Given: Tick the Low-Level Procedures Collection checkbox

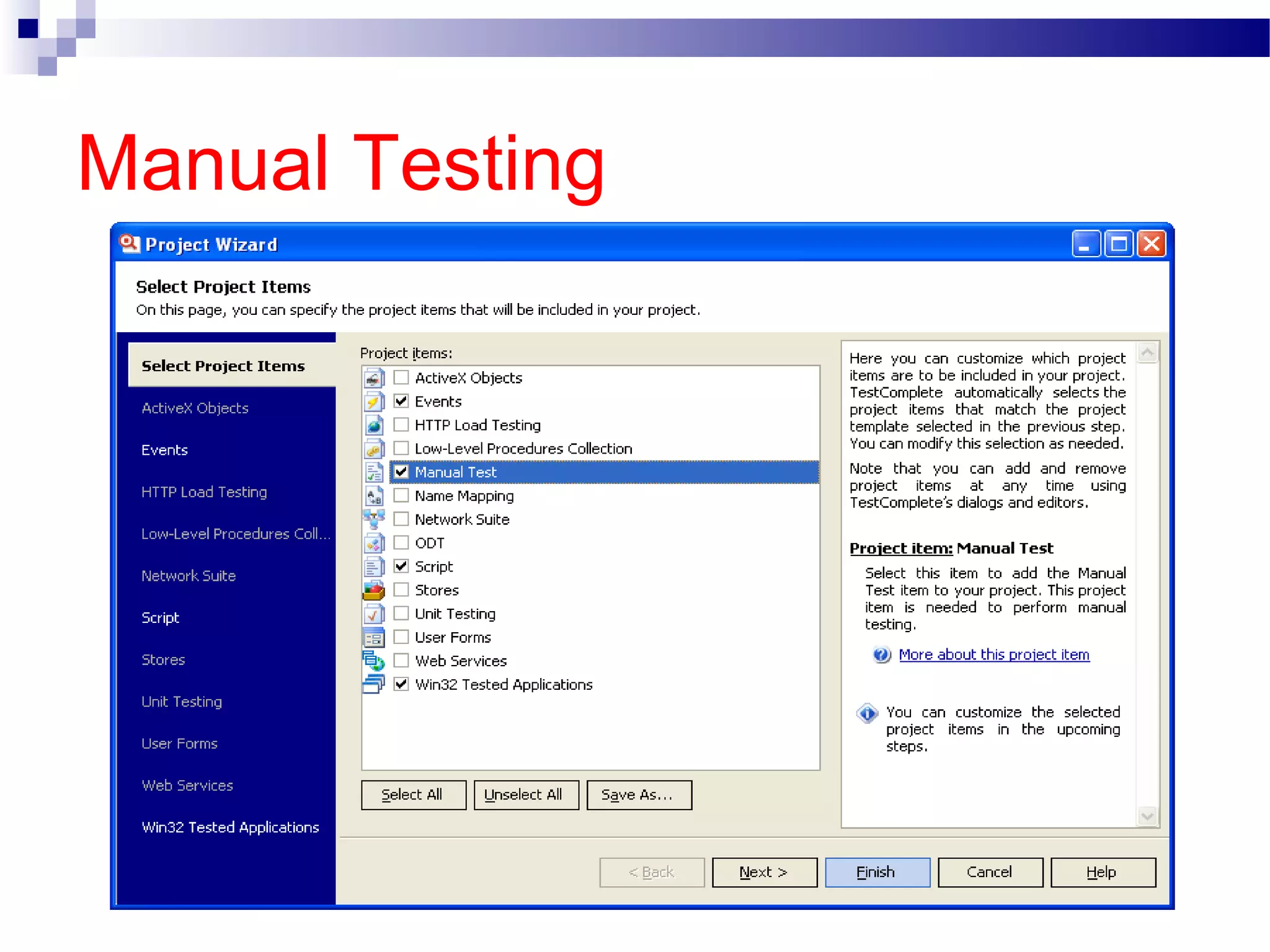Looking at the screenshot, I should [x=401, y=448].
